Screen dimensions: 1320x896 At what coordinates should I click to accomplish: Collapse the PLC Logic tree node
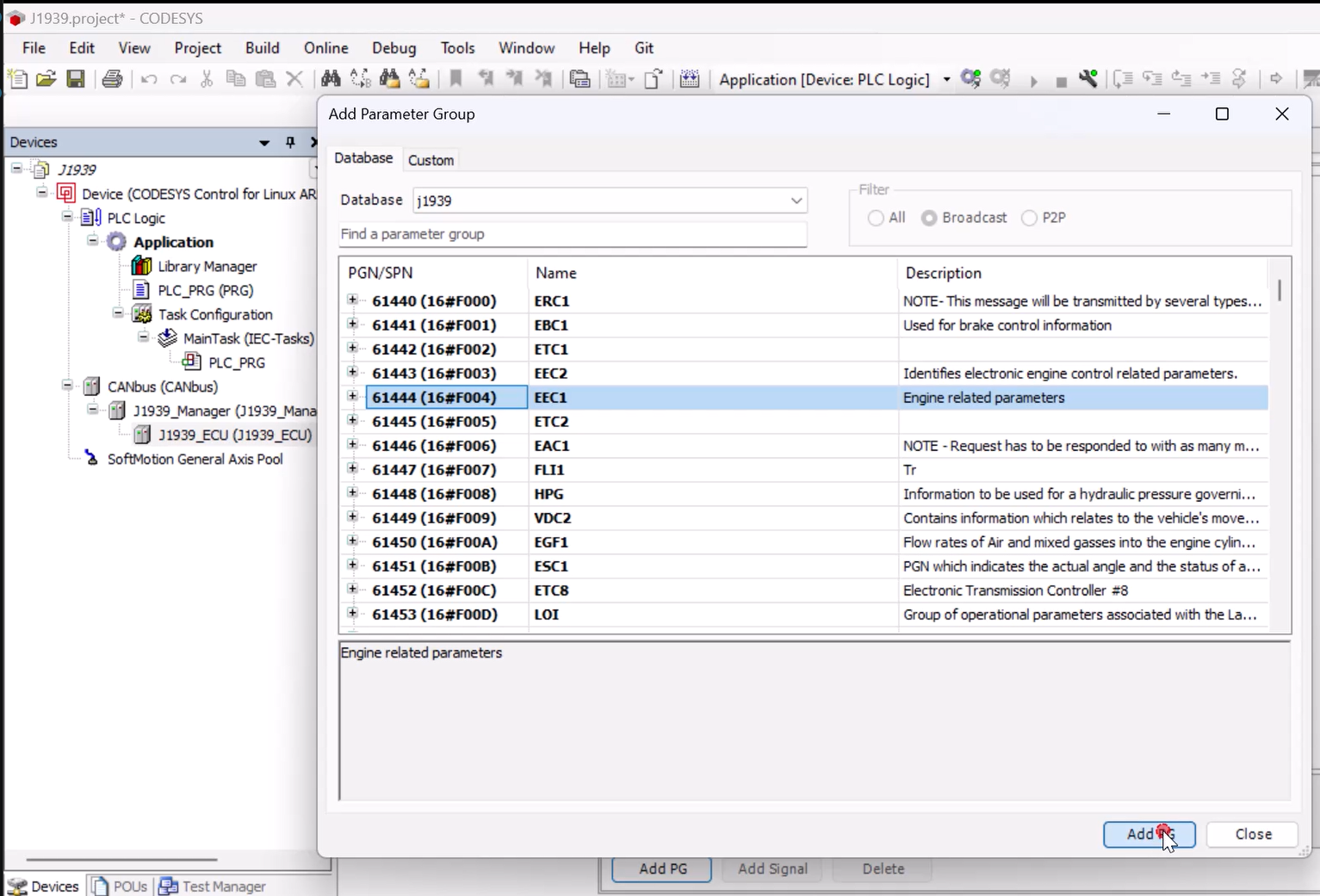pos(67,217)
